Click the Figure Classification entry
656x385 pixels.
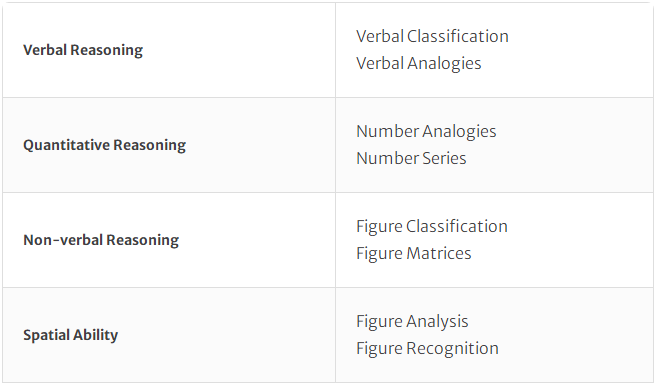(432, 227)
